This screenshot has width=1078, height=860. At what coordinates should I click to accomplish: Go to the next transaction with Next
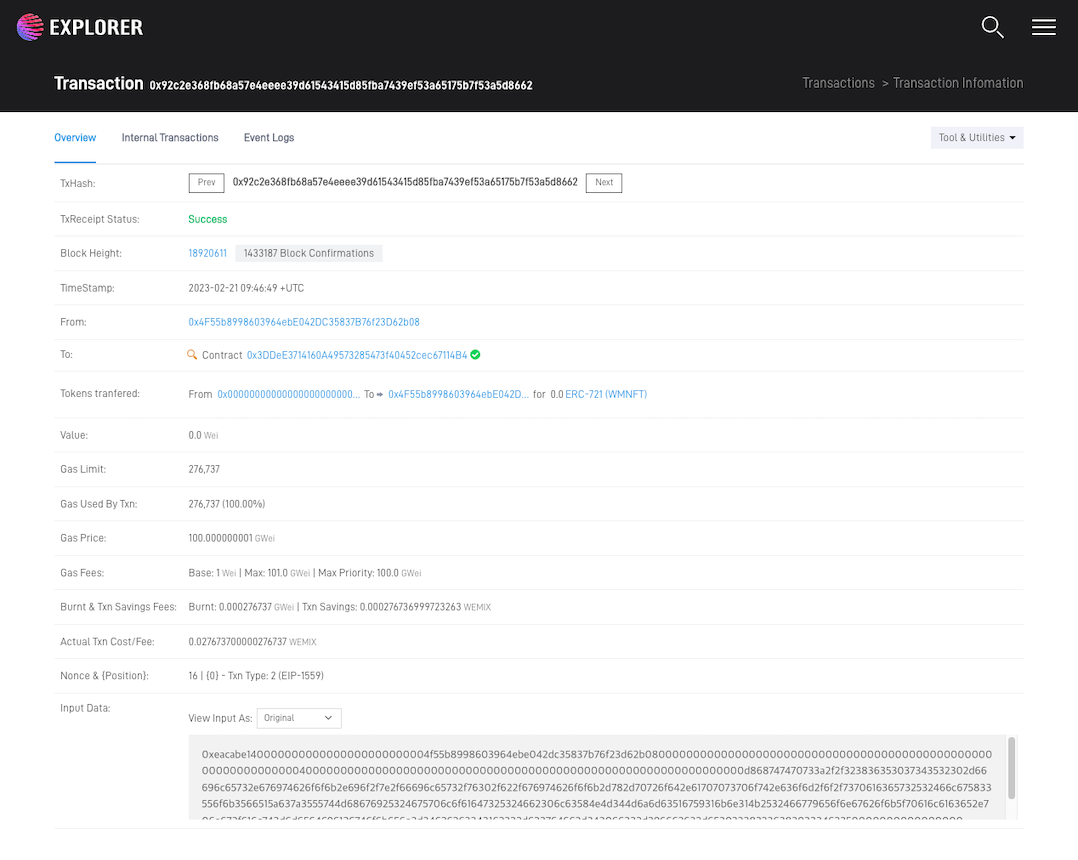click(x=604, y=183)
